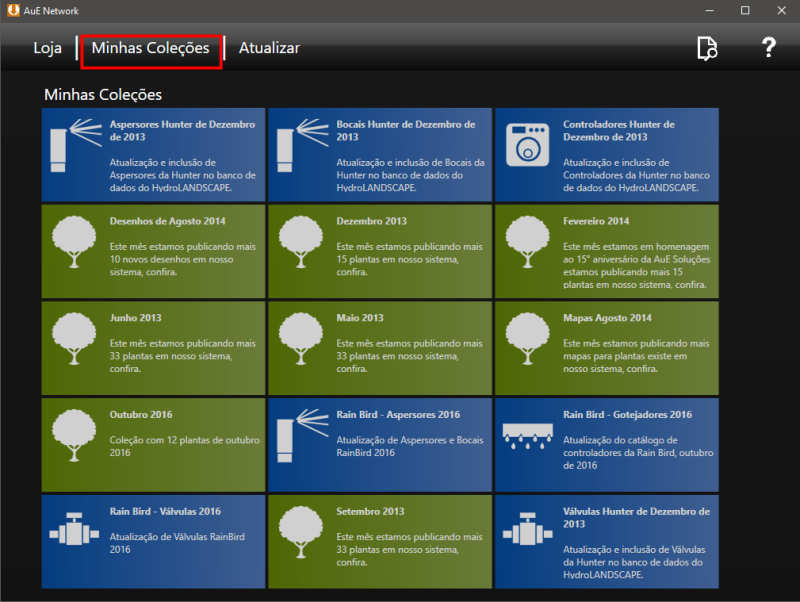The image size is (800, 602).
Task: Open the Setembro 2013 collection tile
Action: click(x=380, y=539)
